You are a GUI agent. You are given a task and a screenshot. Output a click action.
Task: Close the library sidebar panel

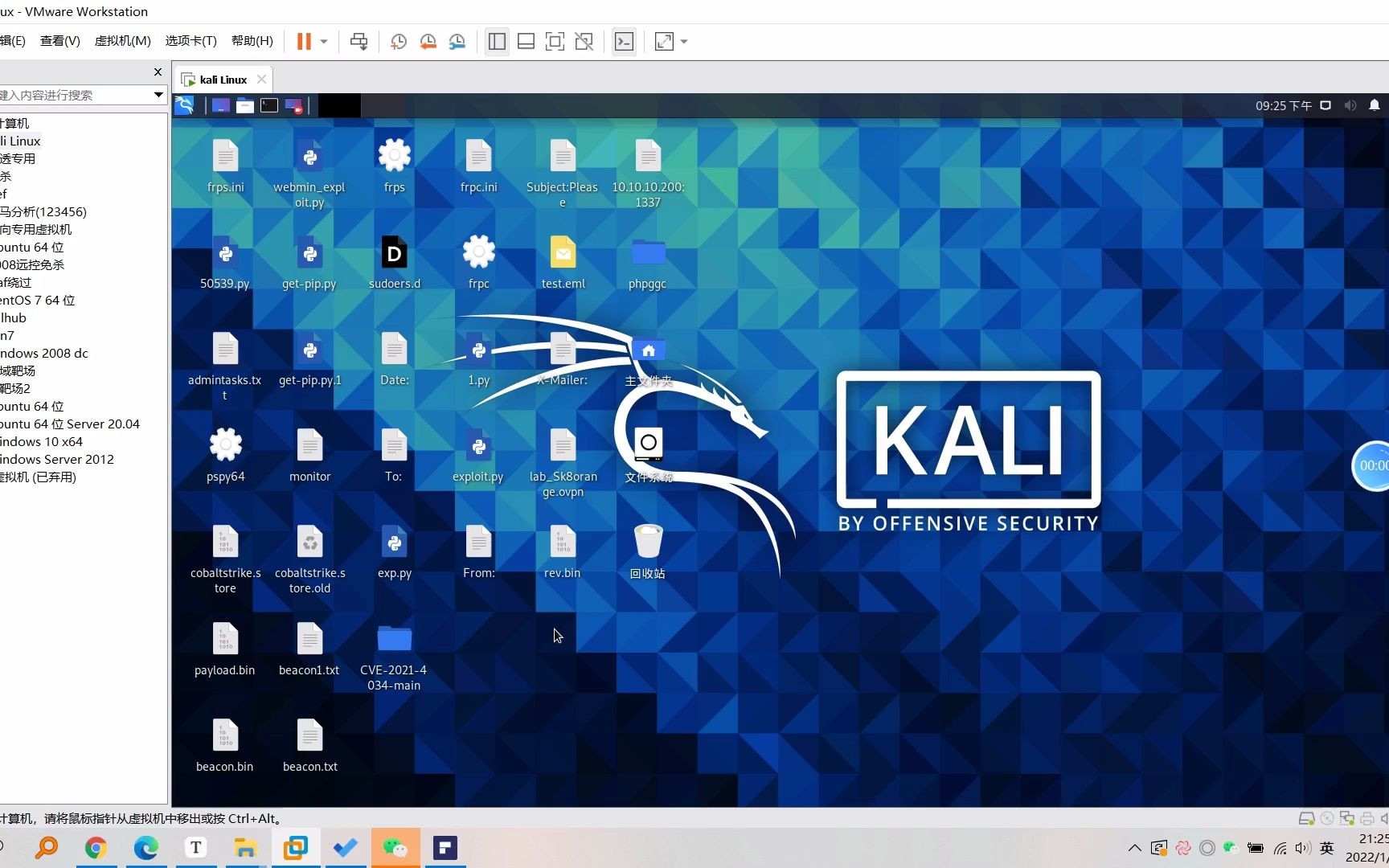158,72
